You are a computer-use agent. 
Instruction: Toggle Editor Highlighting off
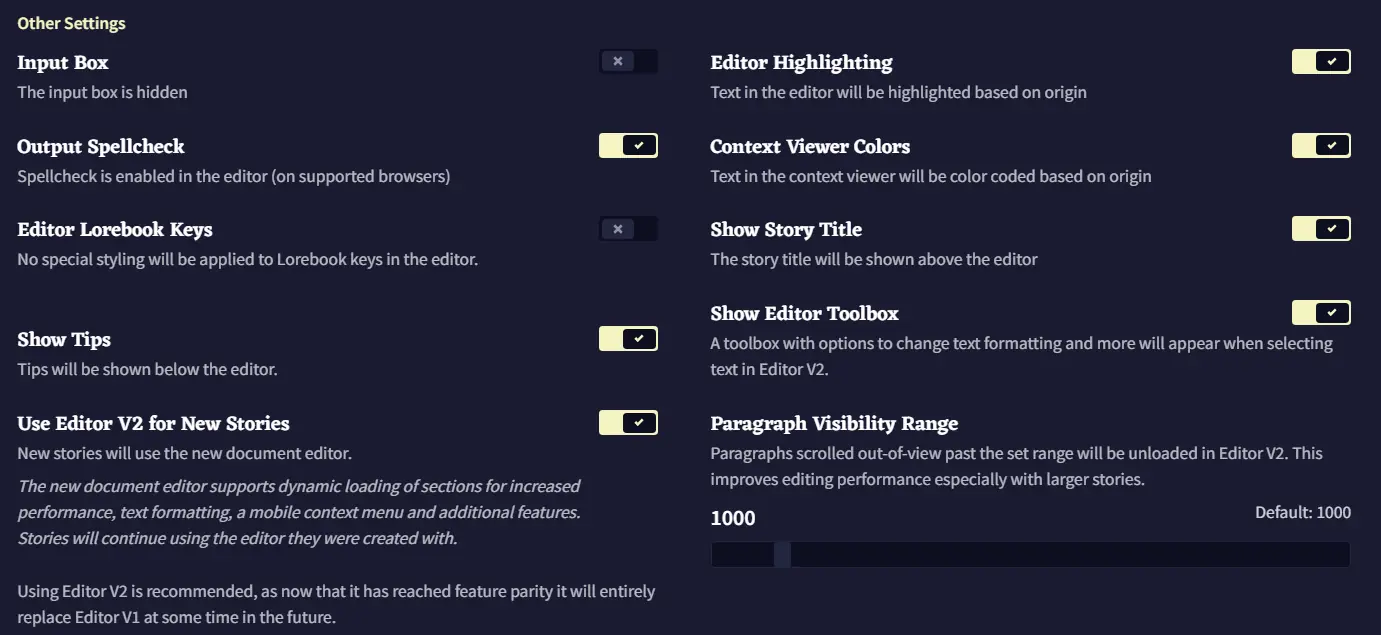coord(1321,61)
